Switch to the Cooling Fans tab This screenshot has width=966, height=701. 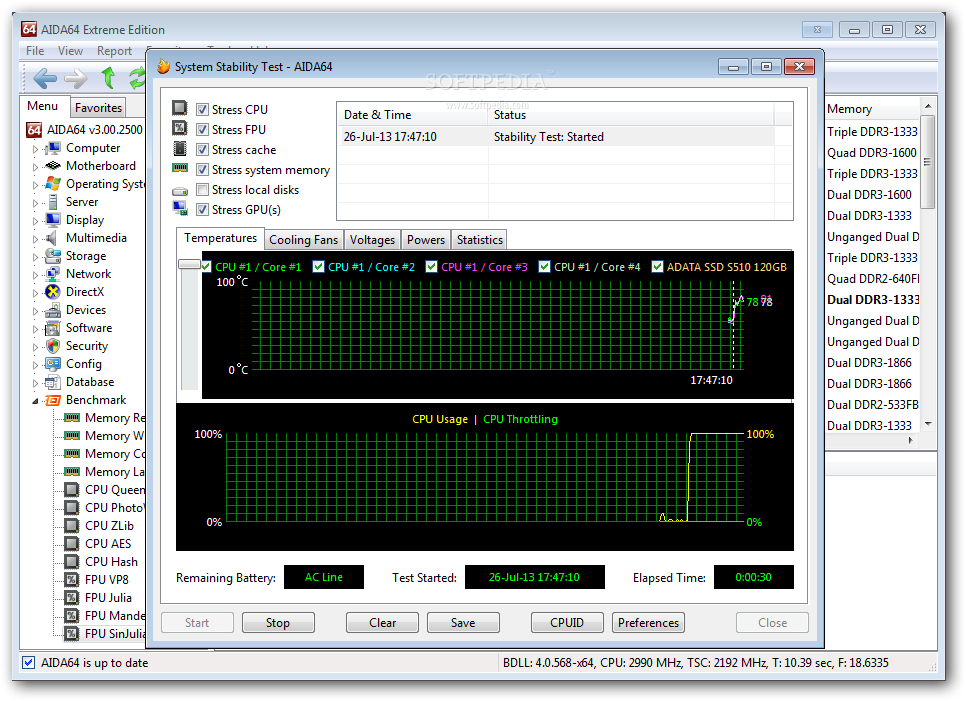tap(303, 240)
